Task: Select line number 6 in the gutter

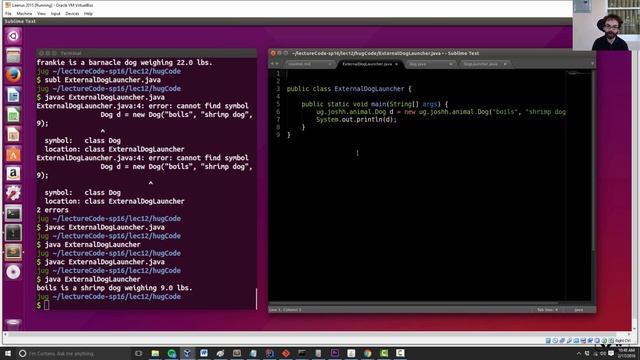Action: [x=278, y=112]
